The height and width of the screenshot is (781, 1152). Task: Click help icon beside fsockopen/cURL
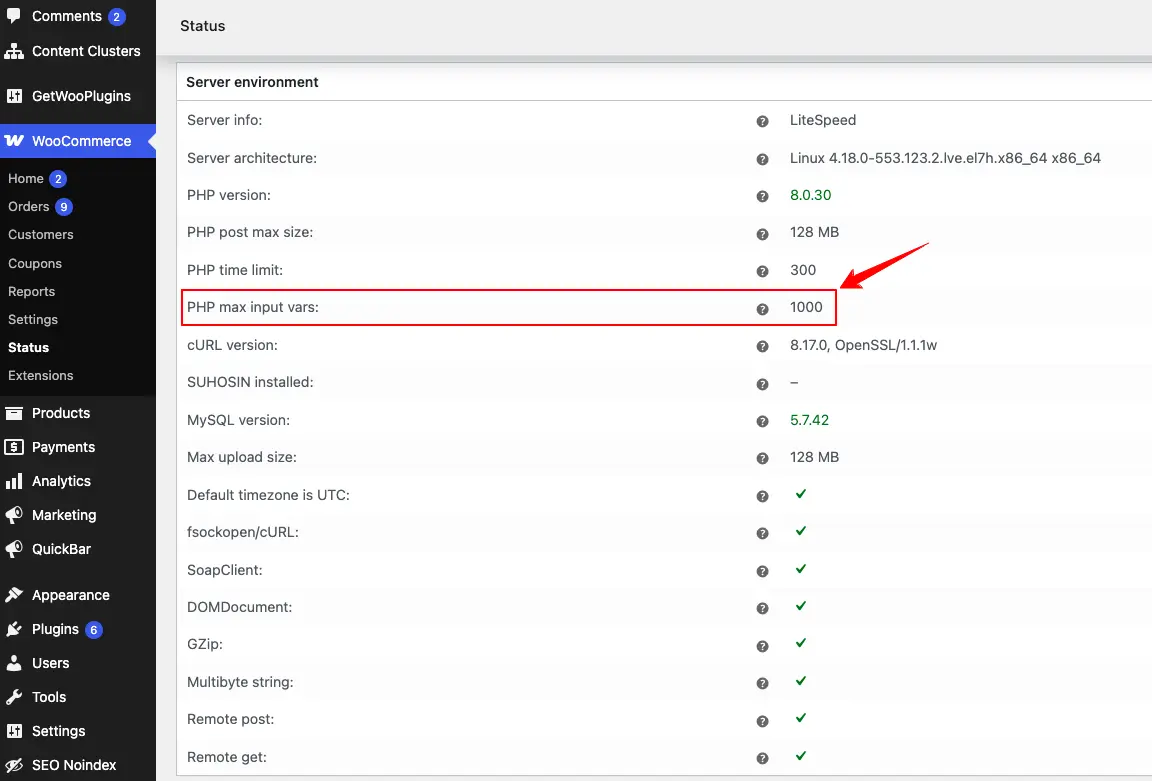(x=763, y=533)
